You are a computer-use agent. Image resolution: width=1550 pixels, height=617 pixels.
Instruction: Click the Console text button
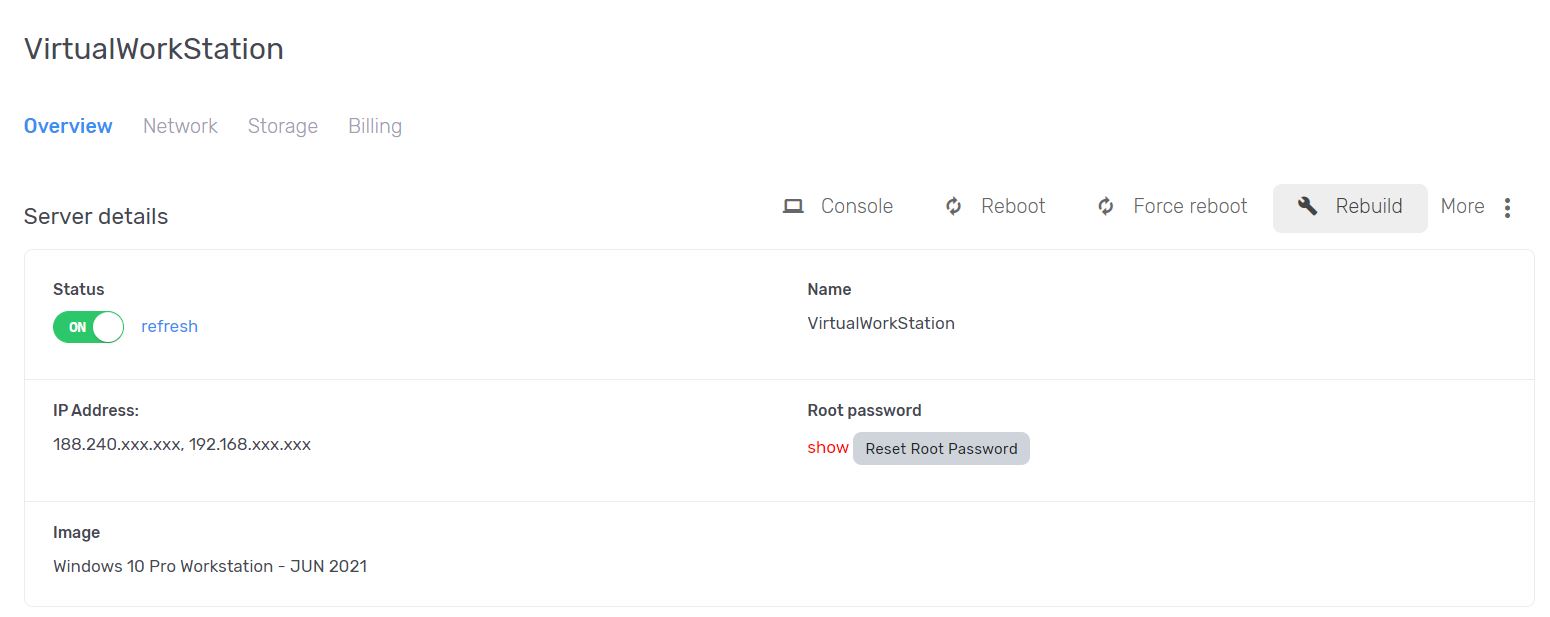857,206
